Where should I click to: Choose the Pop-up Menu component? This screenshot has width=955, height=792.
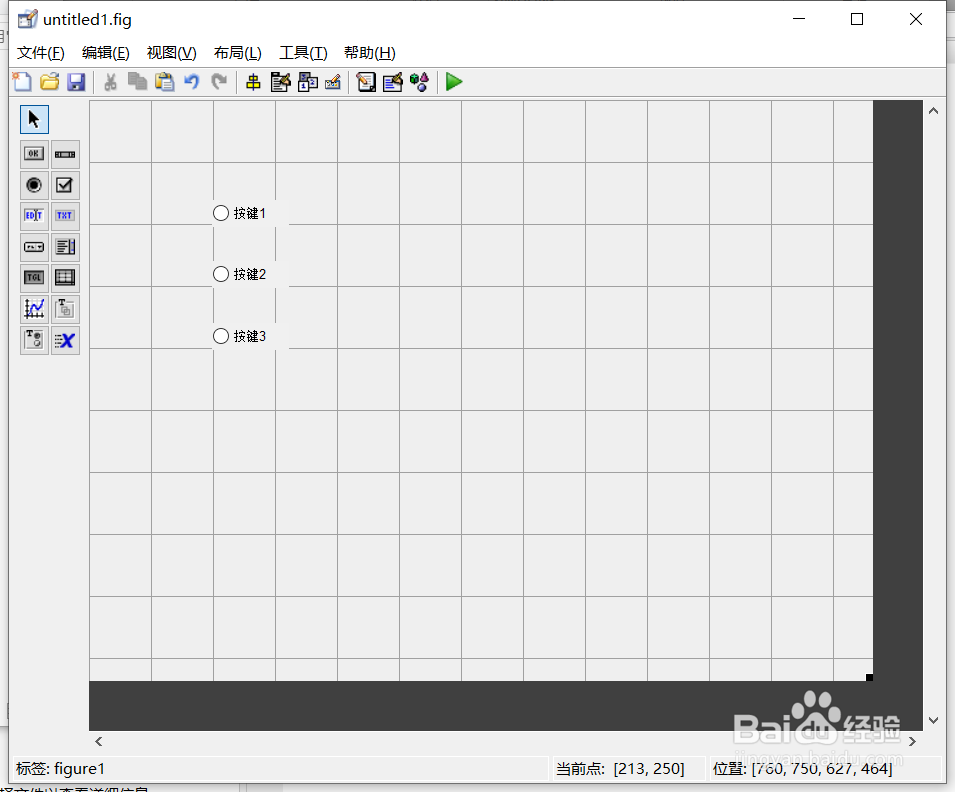point(34,247)
